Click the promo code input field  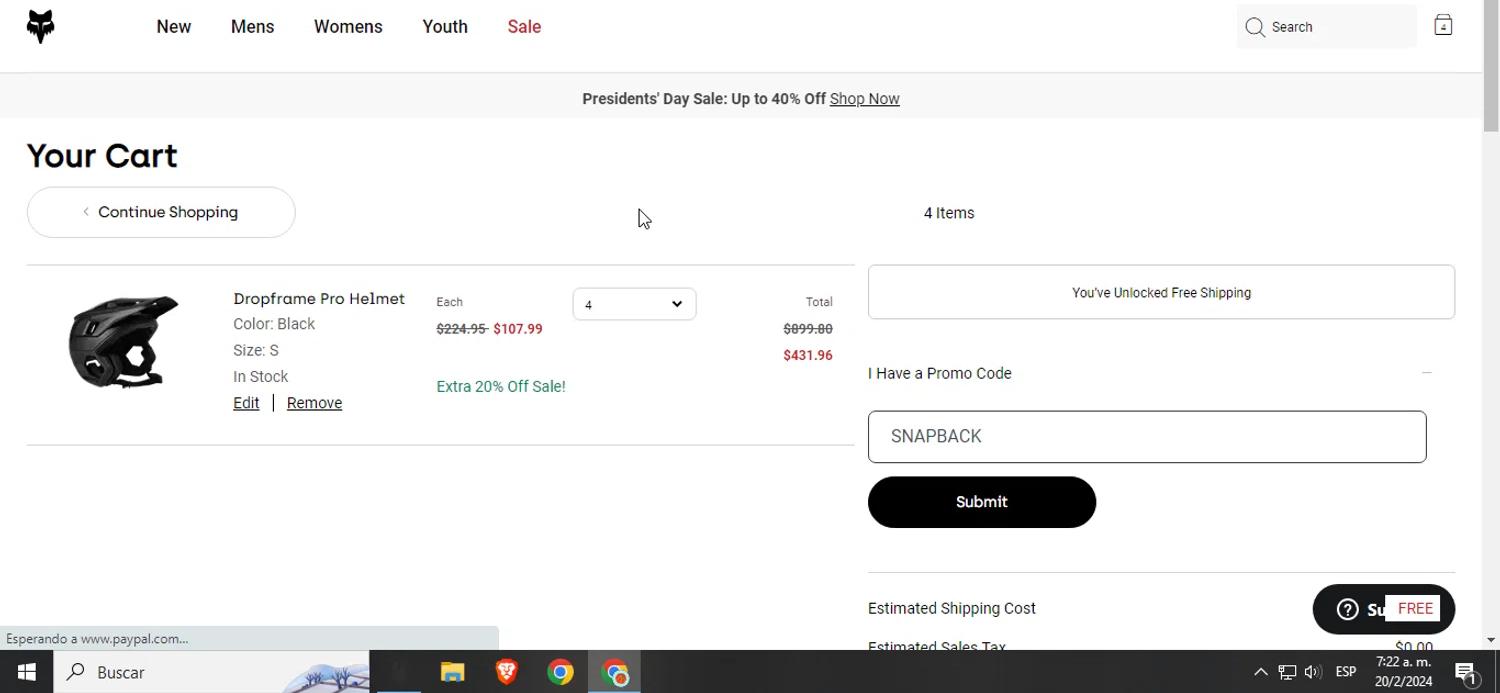(x=1146, y=437)
